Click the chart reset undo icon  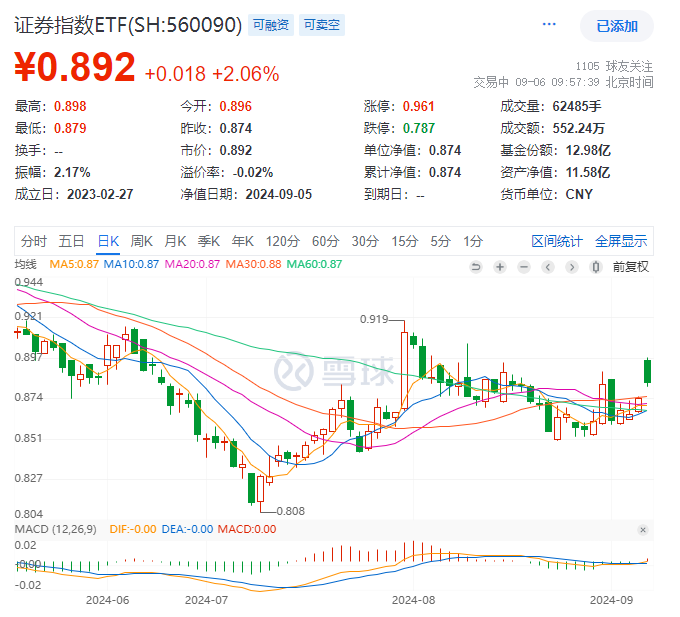(x=476, y=267)
